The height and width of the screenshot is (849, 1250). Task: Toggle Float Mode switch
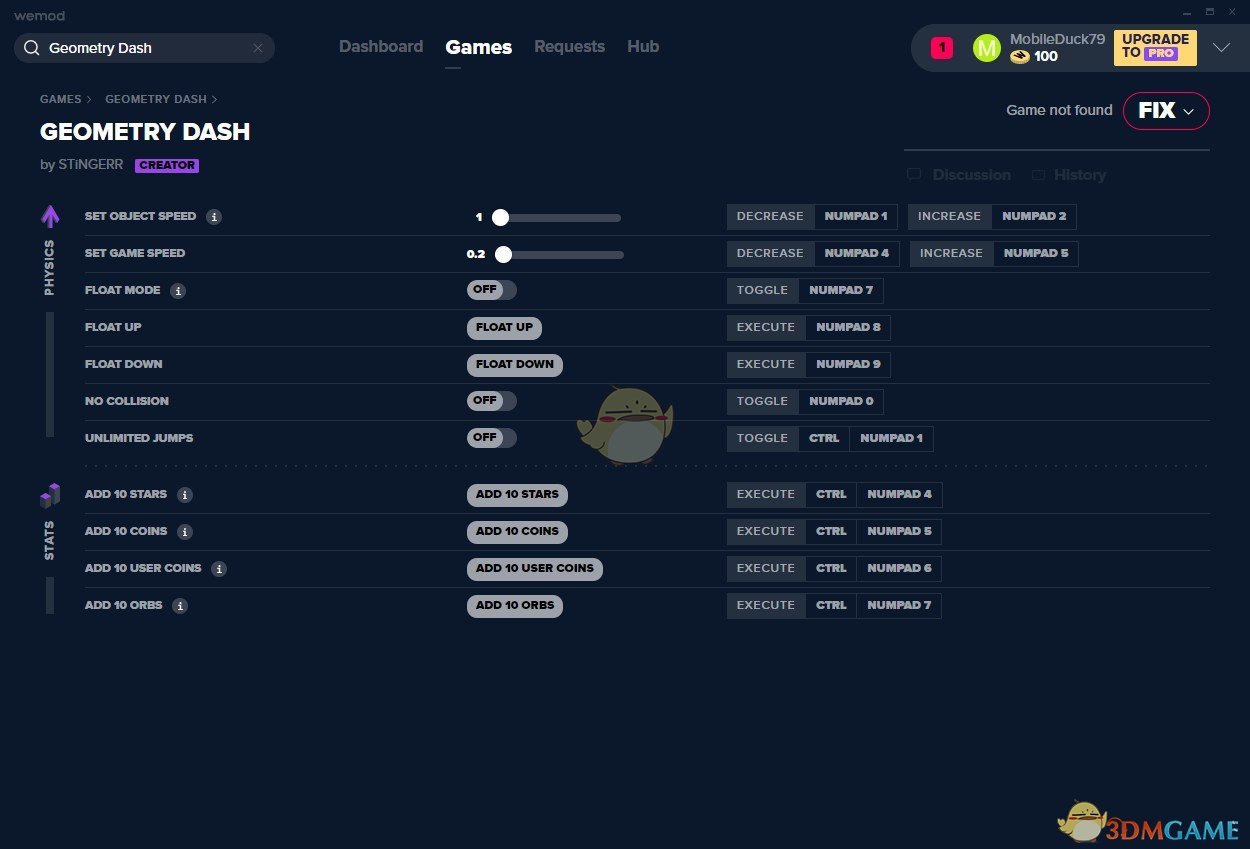(x=492, y=290)
